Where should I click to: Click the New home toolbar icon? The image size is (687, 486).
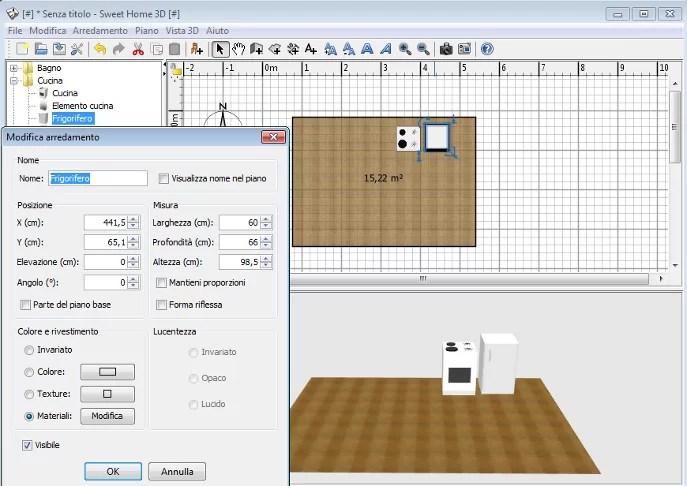(x=20, y=49)
